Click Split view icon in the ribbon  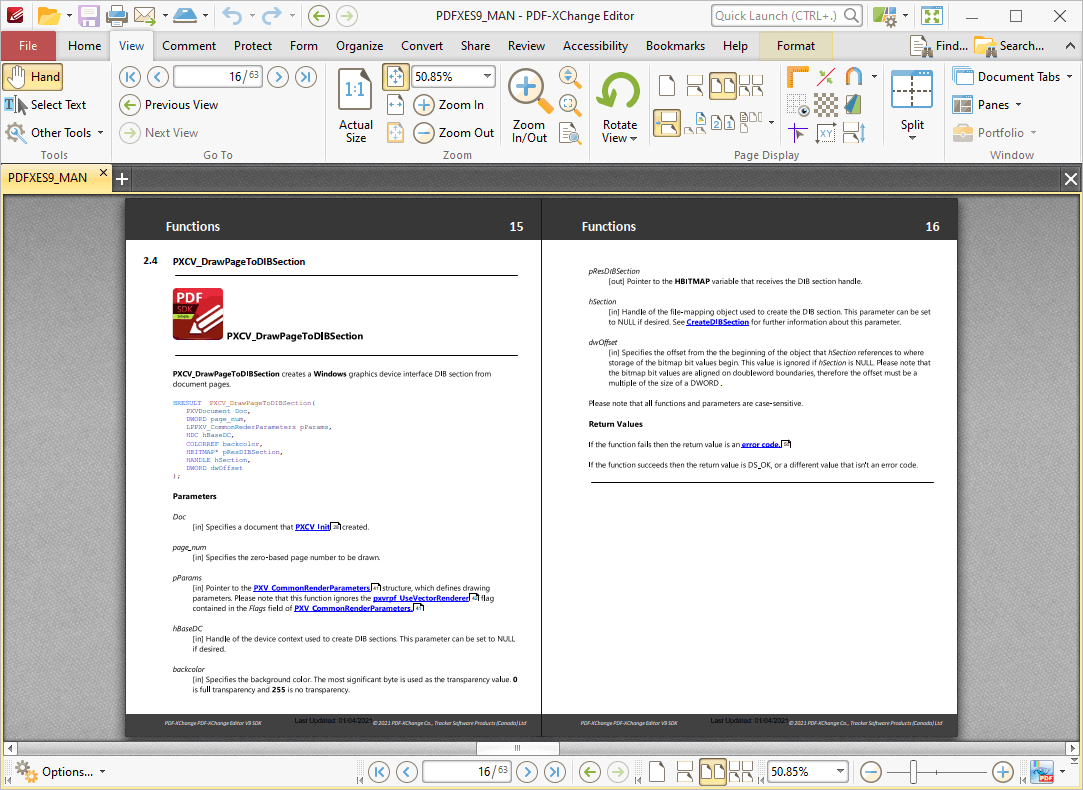click(x=911, y=105)
